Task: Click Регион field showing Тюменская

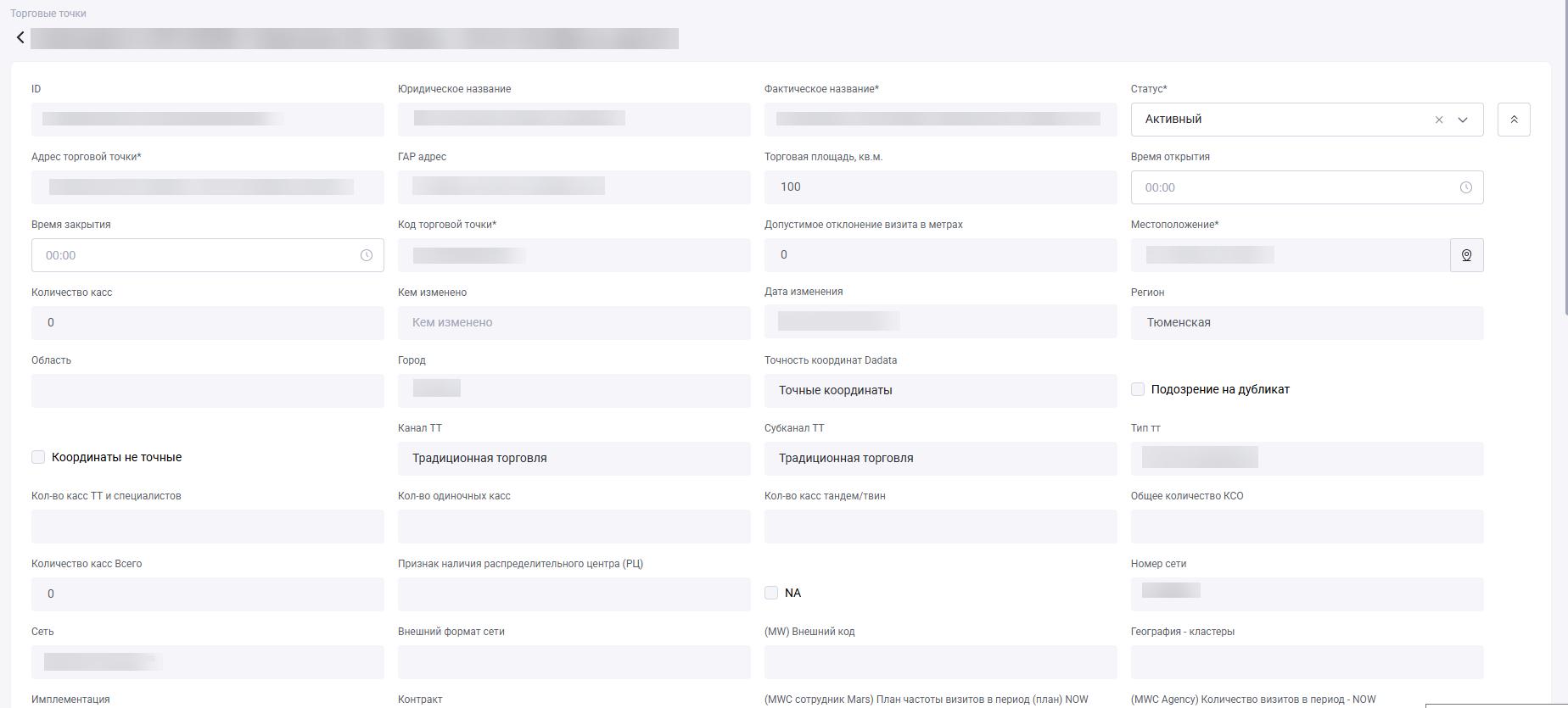Action: click(x=1307, y=323)
